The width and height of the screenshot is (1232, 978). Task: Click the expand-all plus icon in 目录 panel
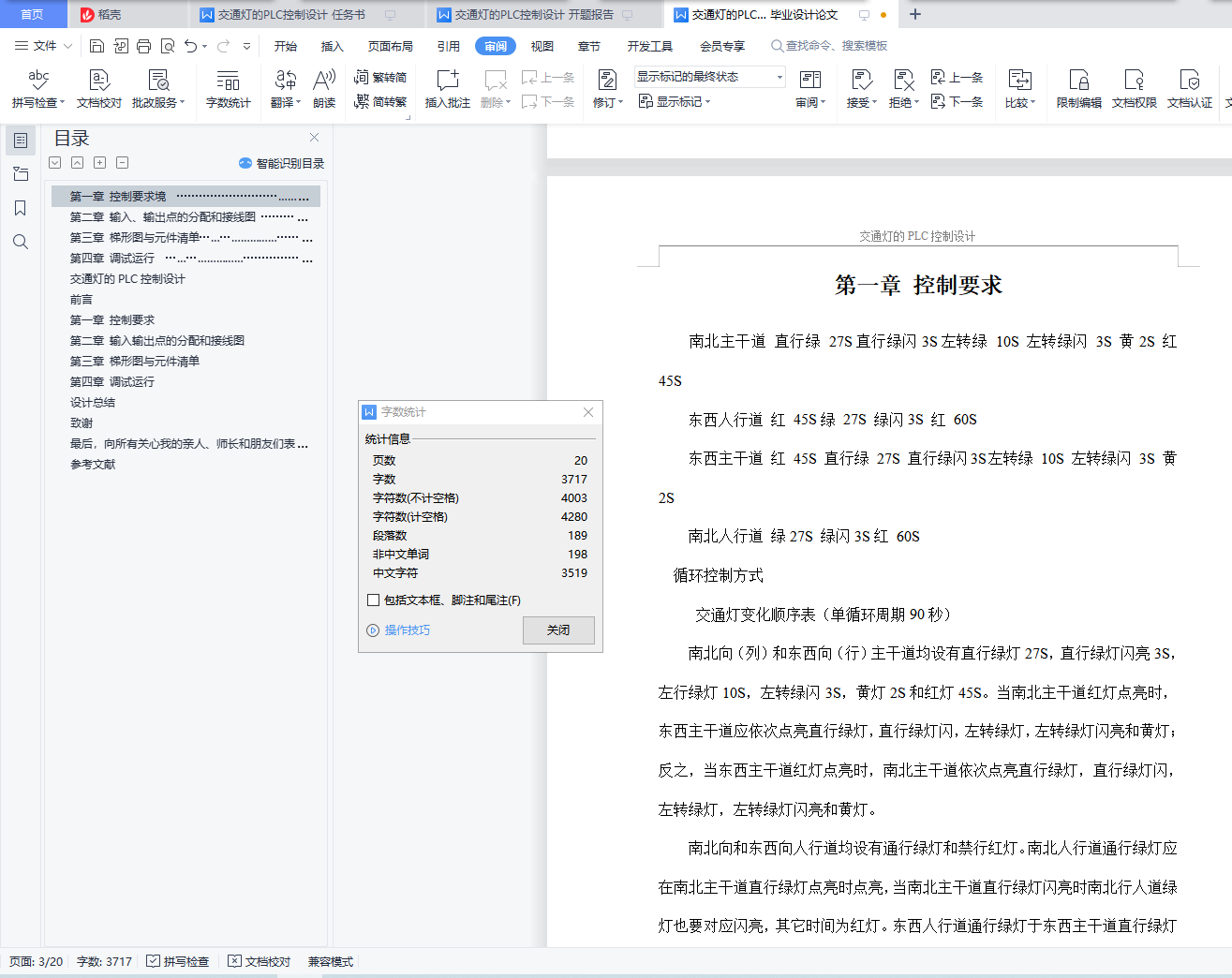99,163
